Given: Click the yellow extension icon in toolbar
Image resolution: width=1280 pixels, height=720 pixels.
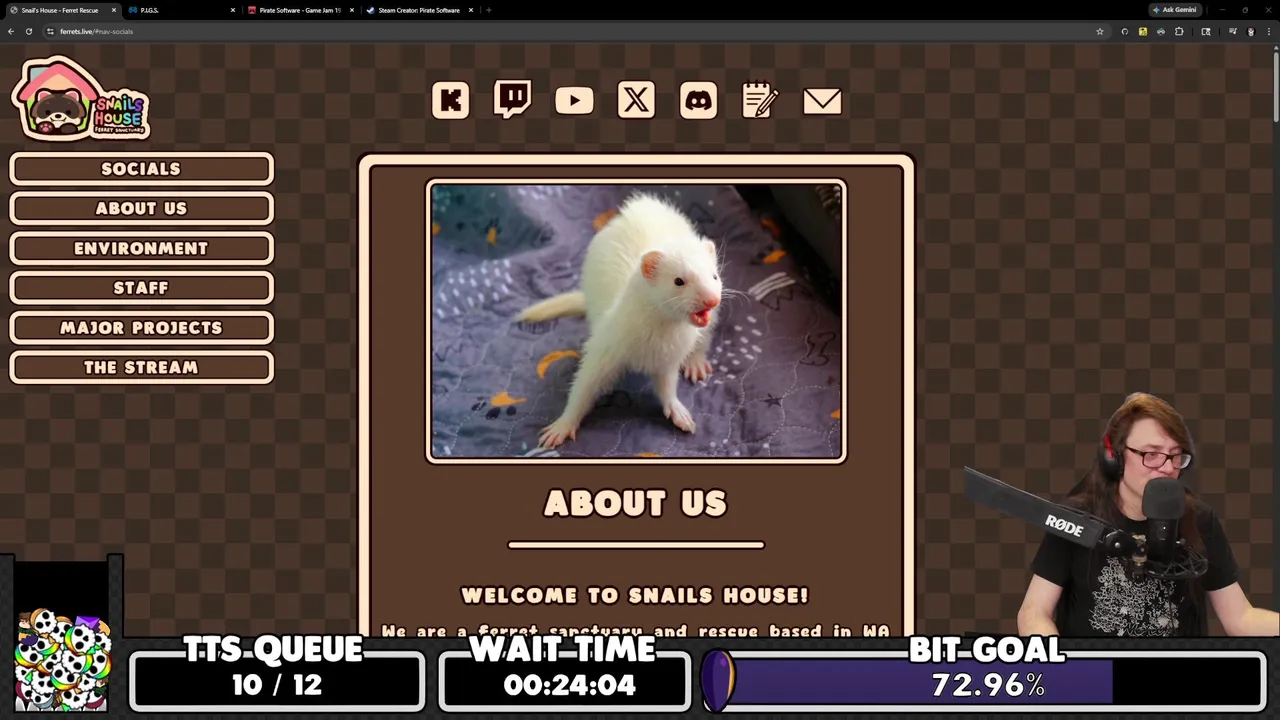Looking at the screenshot, I should pyautogui.click(x=1143, y=31).
